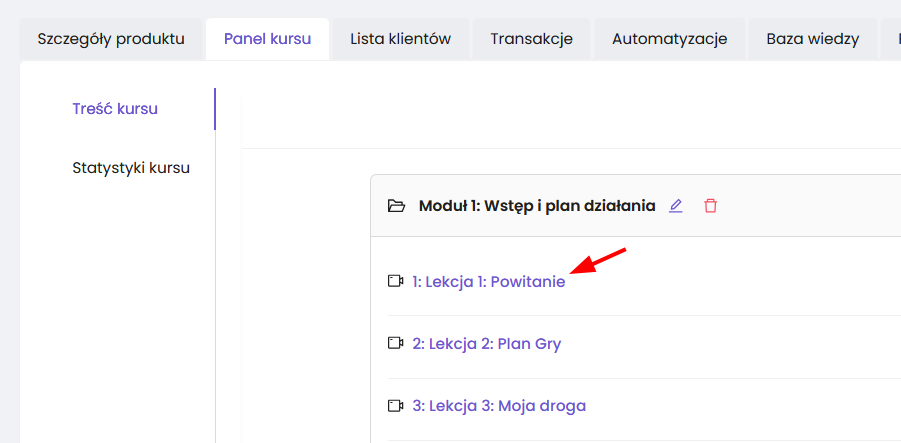Open the lesson 2: Lekcja 2: Plan Gry
Viewport: 901px width, 443px height.
click(487, 344)
